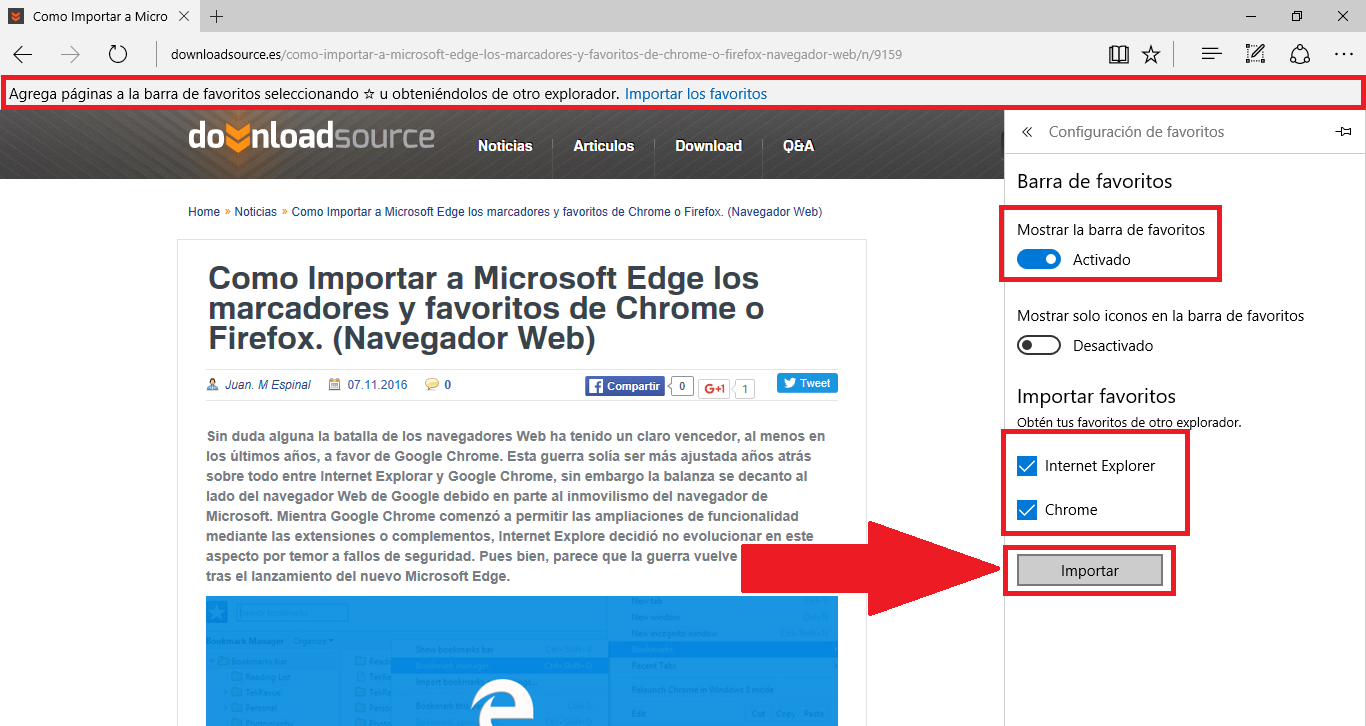Uncheck Internet Explorer import checkbox
This screenshot has width=1366, height=726.
[1027, 466]
